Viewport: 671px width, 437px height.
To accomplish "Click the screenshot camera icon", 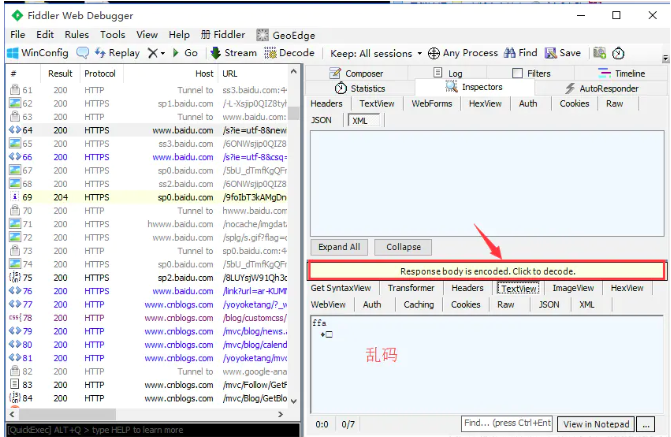I will pyautogui.click(x=600, y=53).
